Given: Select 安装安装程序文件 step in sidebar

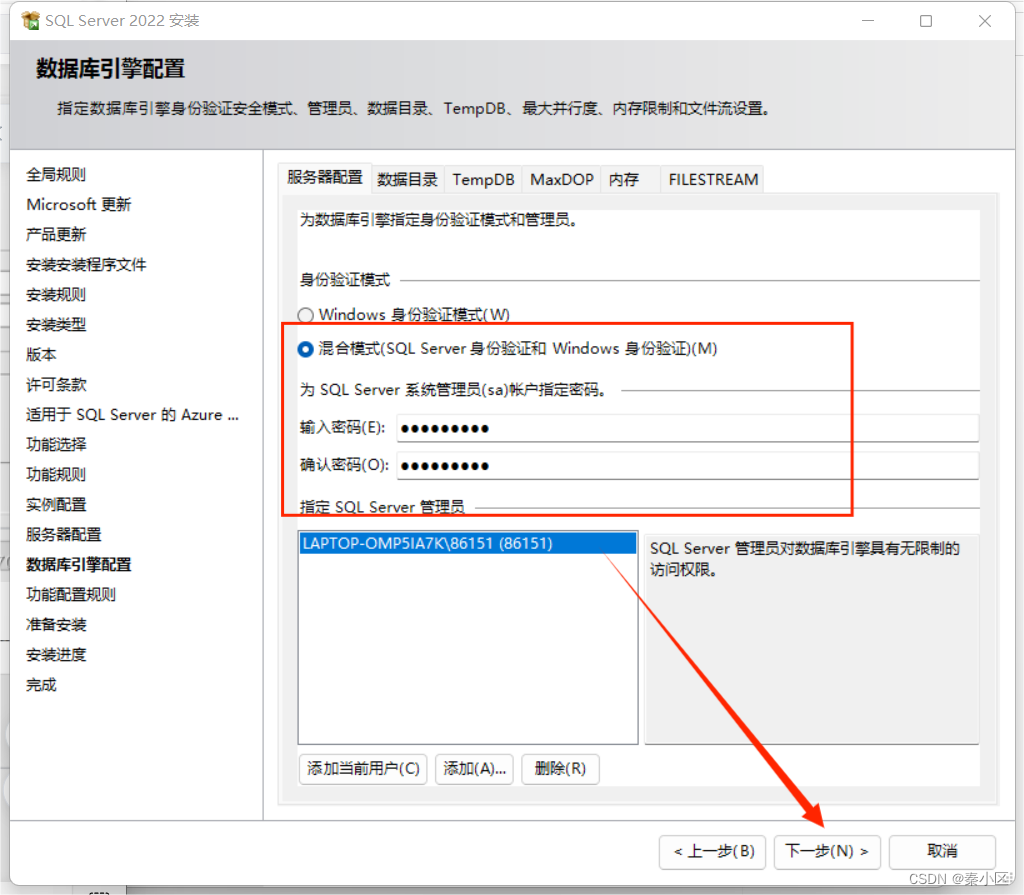Looking at the screenshot, I should pos(86,265).
